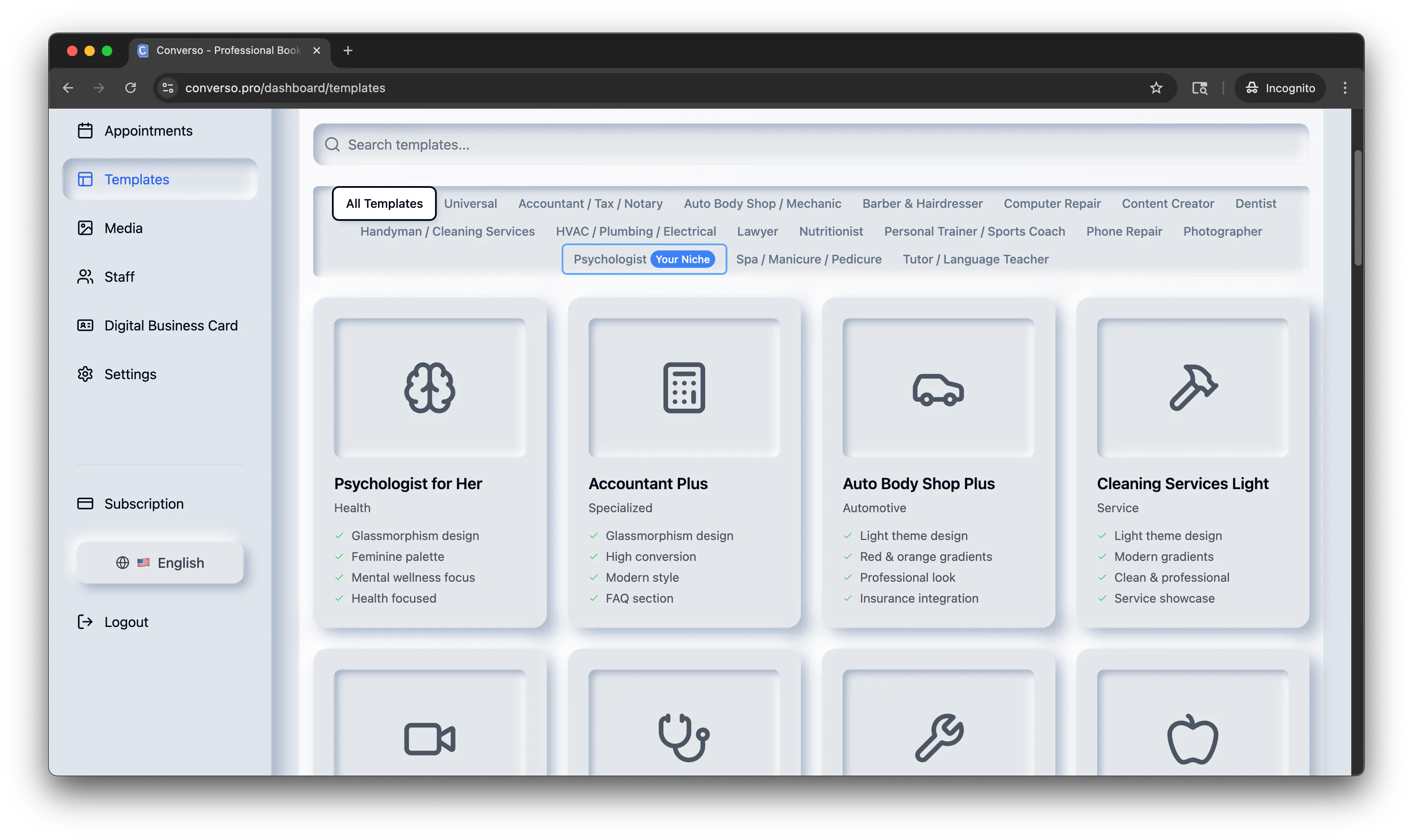Filter by Photographer templates
The image size is (1413, 840).
1222,231
